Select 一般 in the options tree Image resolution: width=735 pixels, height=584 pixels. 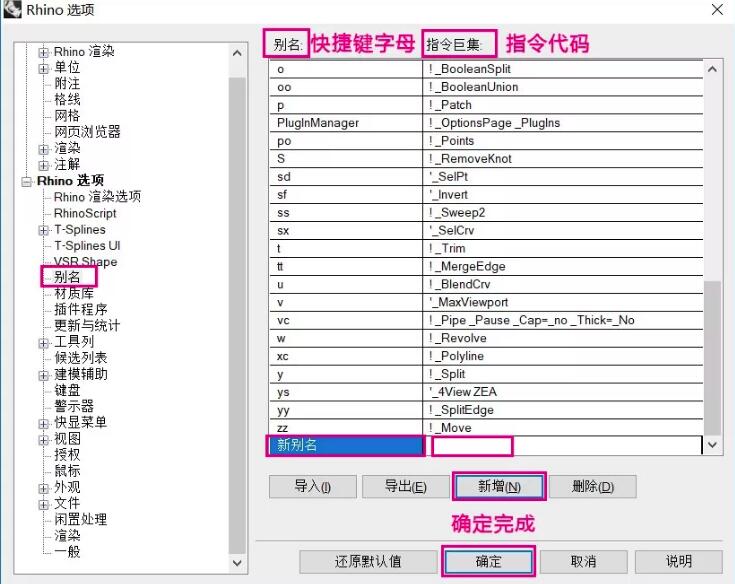(67, 551)
